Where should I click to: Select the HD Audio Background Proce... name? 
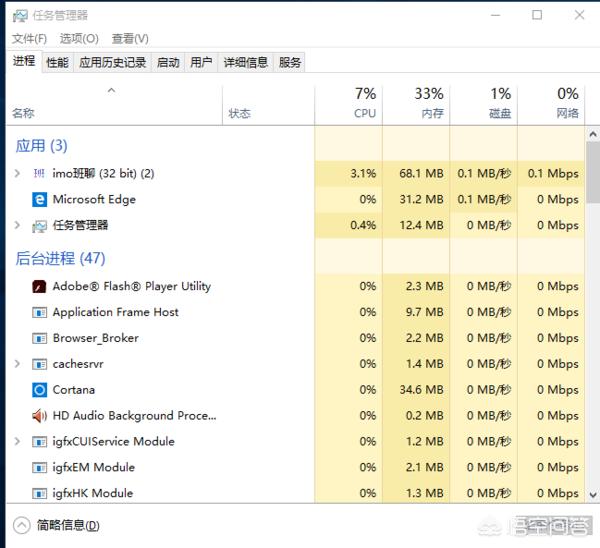tap(134, 416)
